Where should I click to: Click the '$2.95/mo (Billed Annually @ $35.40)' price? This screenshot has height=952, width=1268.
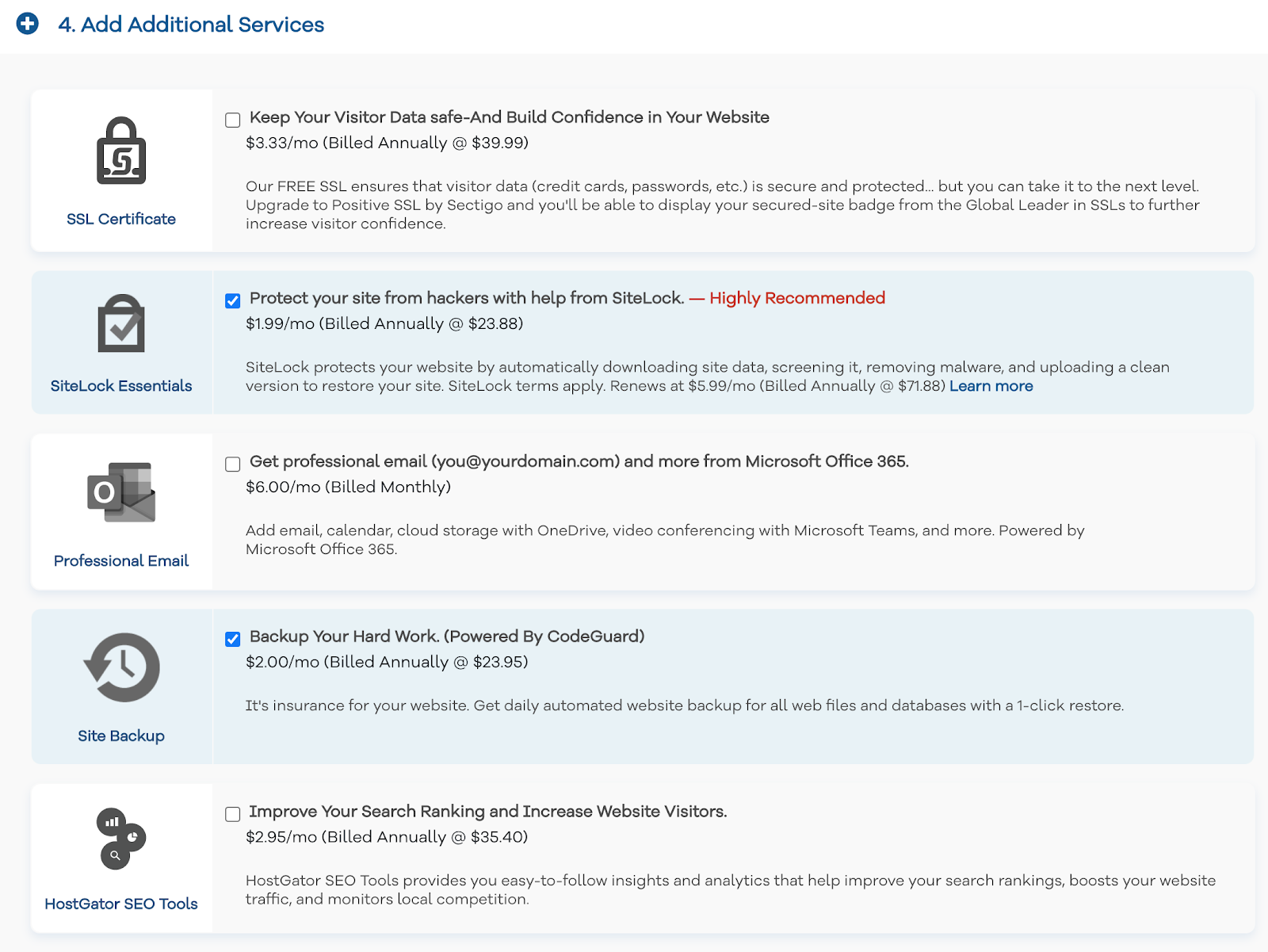(x=387, y=837)
